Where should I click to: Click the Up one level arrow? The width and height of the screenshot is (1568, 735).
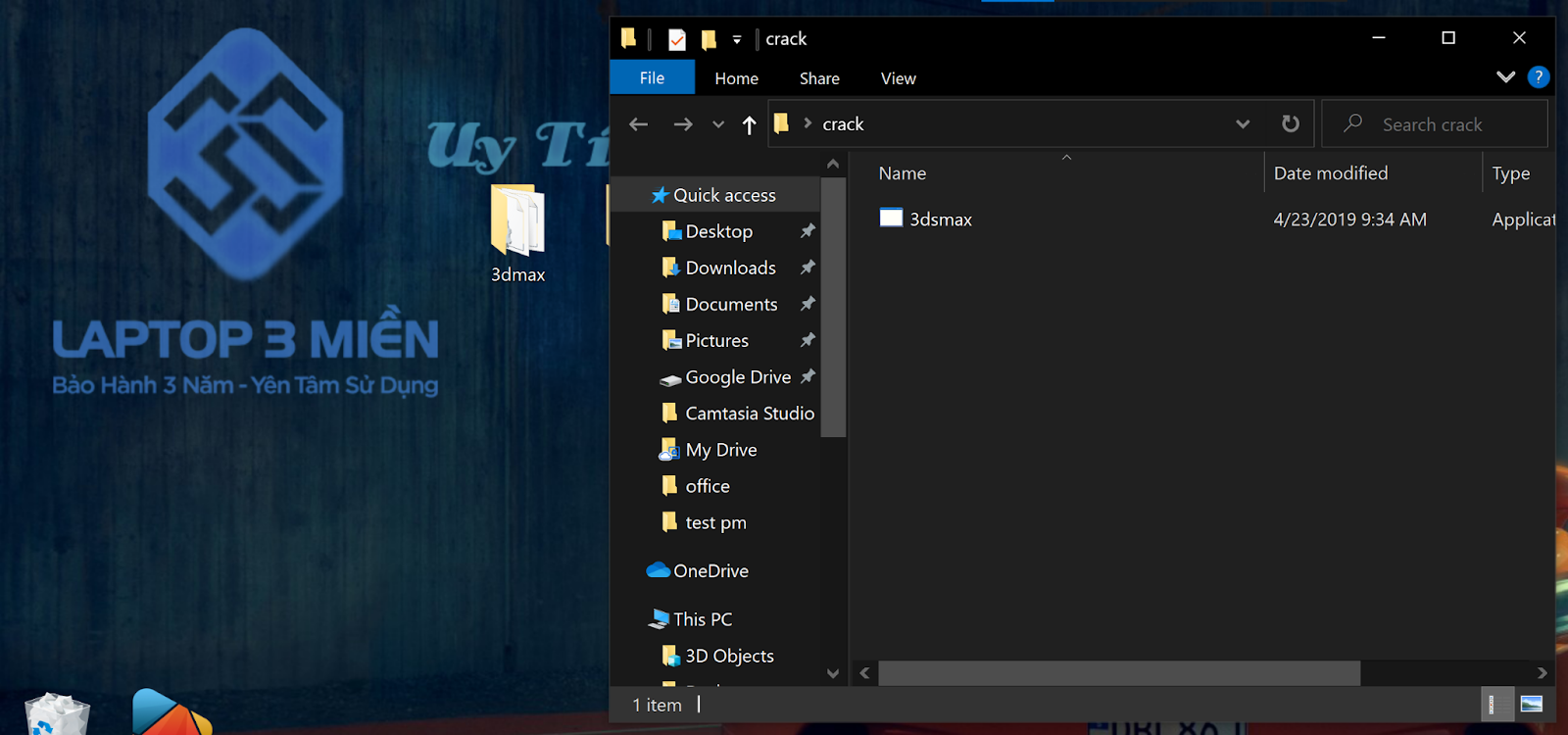click(x=750, y=124)
